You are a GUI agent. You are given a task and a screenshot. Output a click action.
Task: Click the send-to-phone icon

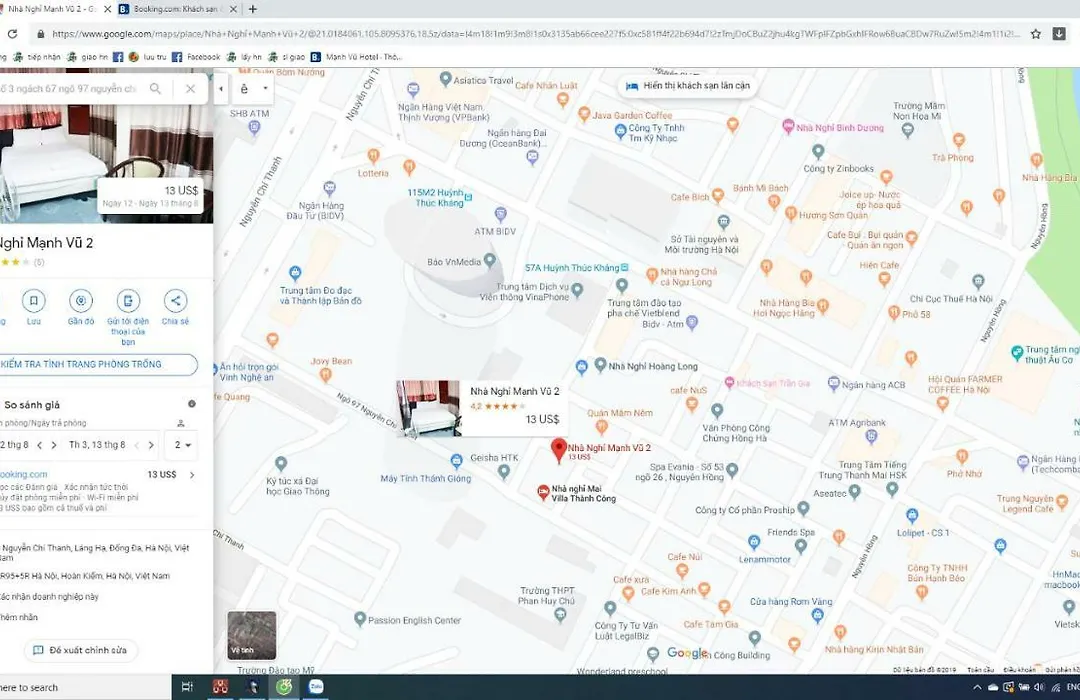(128, 301)
